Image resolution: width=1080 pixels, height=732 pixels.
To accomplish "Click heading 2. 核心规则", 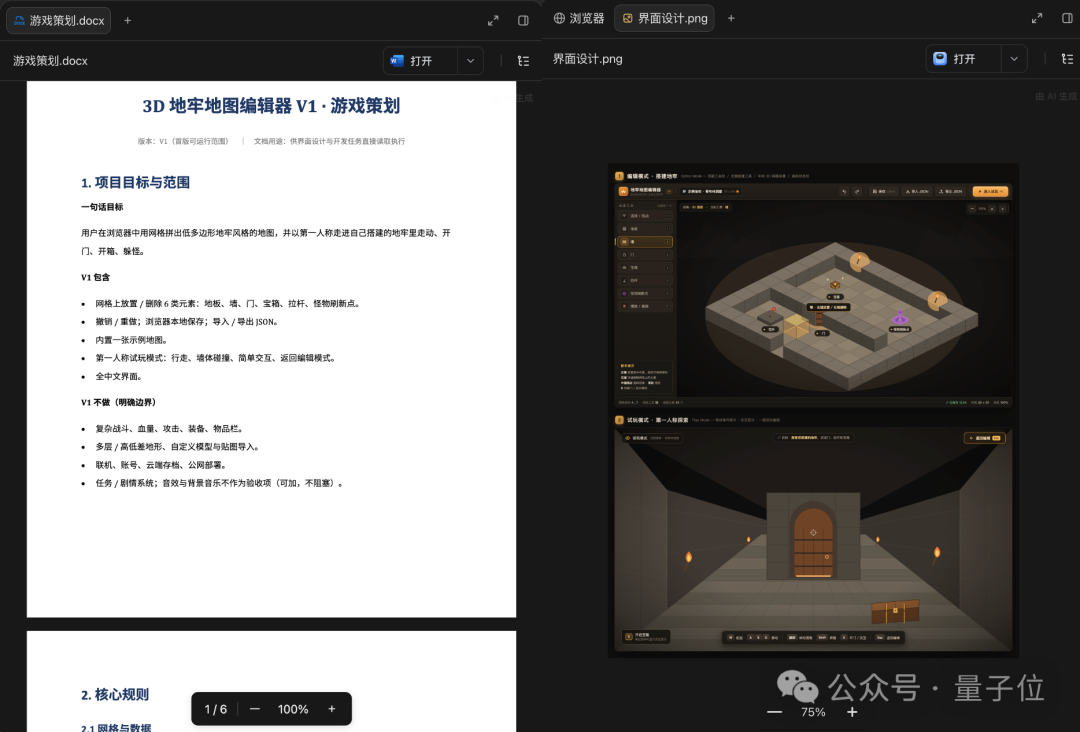I will [x=115, y=694].
